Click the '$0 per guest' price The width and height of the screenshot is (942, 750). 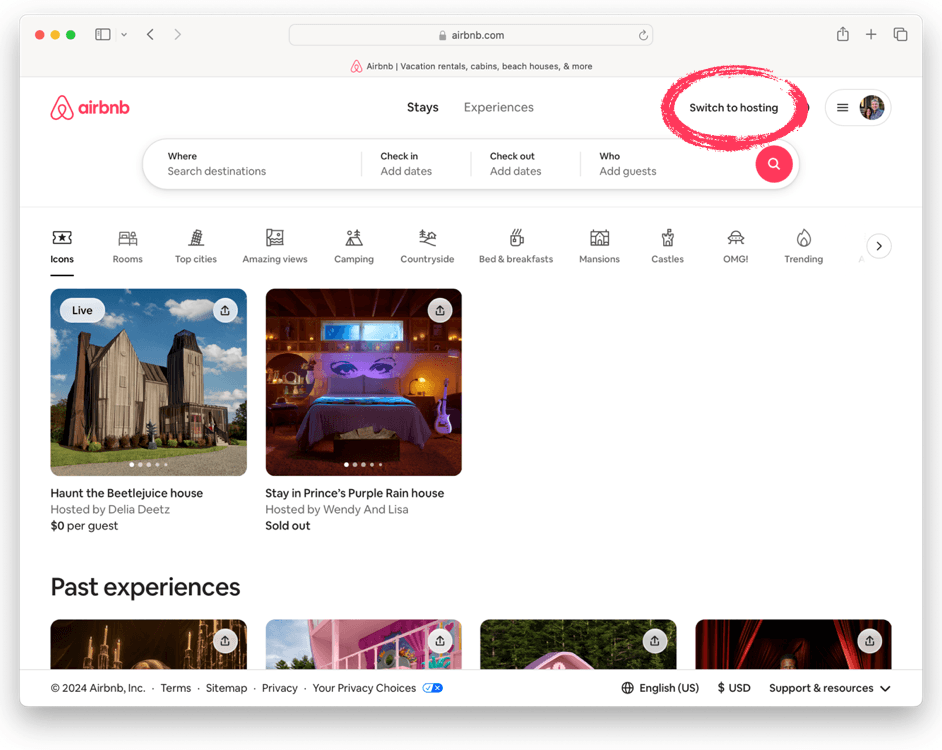tap(84, 525)
